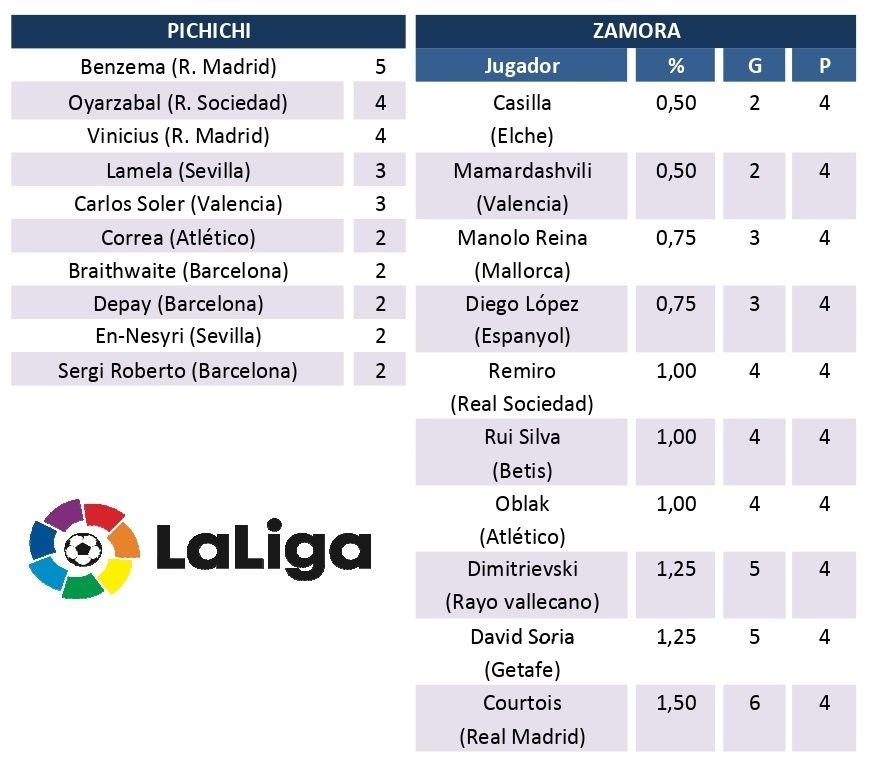Screen dimensions: 873x767
Task: Click Courtois's 1,50 coefficient value
Action: pos(676,704)
